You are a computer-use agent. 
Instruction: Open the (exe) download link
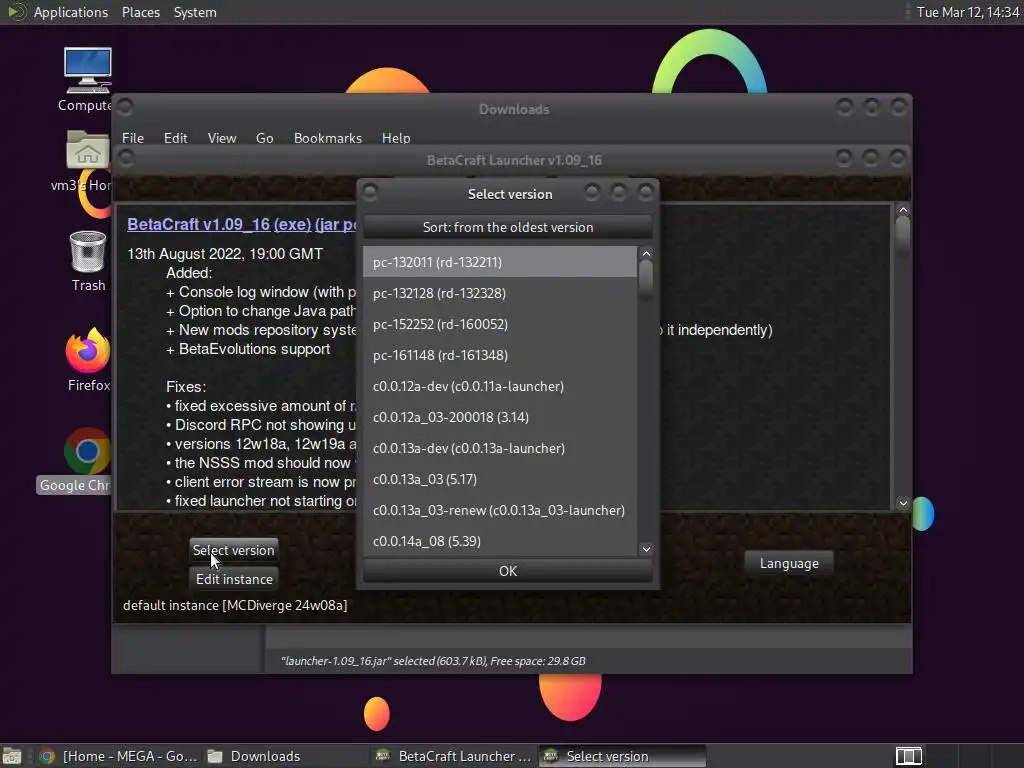point(292,224)
